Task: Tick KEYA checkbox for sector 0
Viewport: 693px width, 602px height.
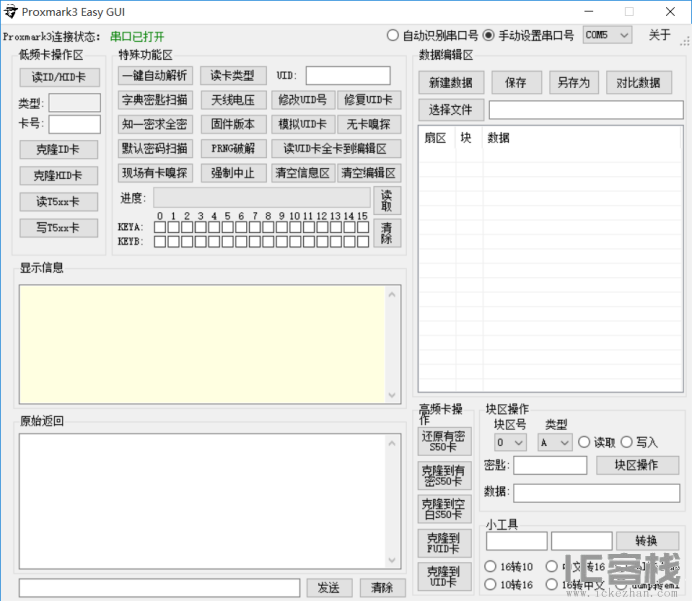Action: coord(160,227)
